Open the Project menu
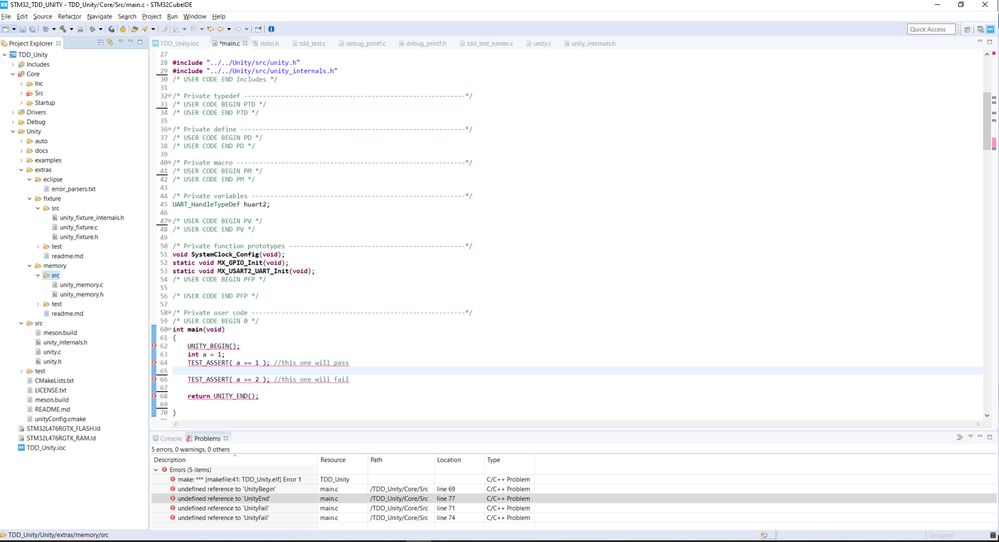This screenshot has width=999, height=542. pyautogui.click(x=151, y=16)
